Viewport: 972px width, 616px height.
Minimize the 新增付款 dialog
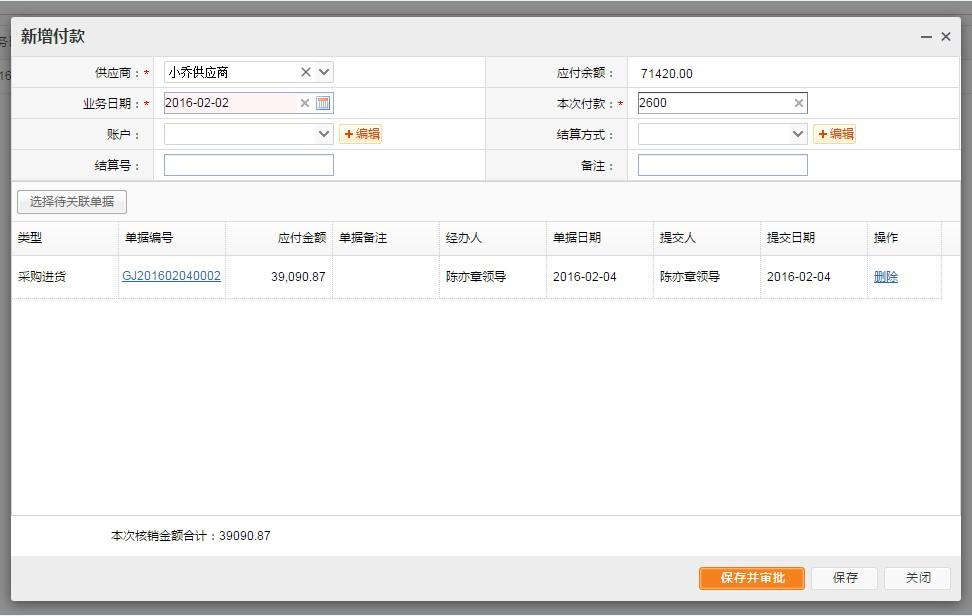coord(926,37)
